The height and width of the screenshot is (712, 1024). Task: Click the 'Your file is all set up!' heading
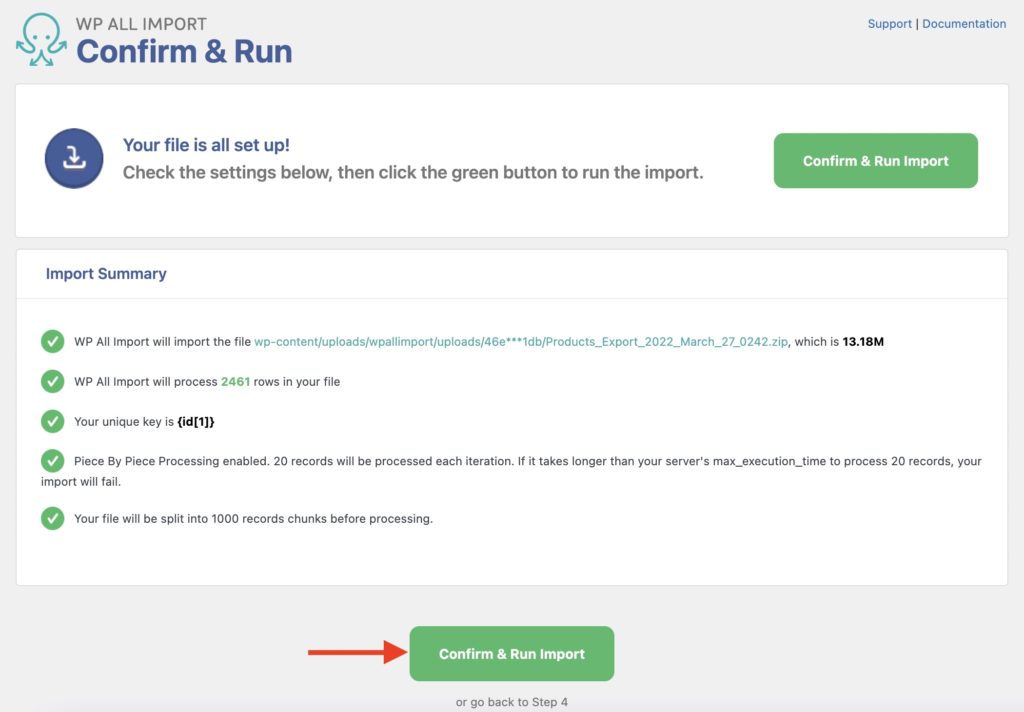[210, 144]
